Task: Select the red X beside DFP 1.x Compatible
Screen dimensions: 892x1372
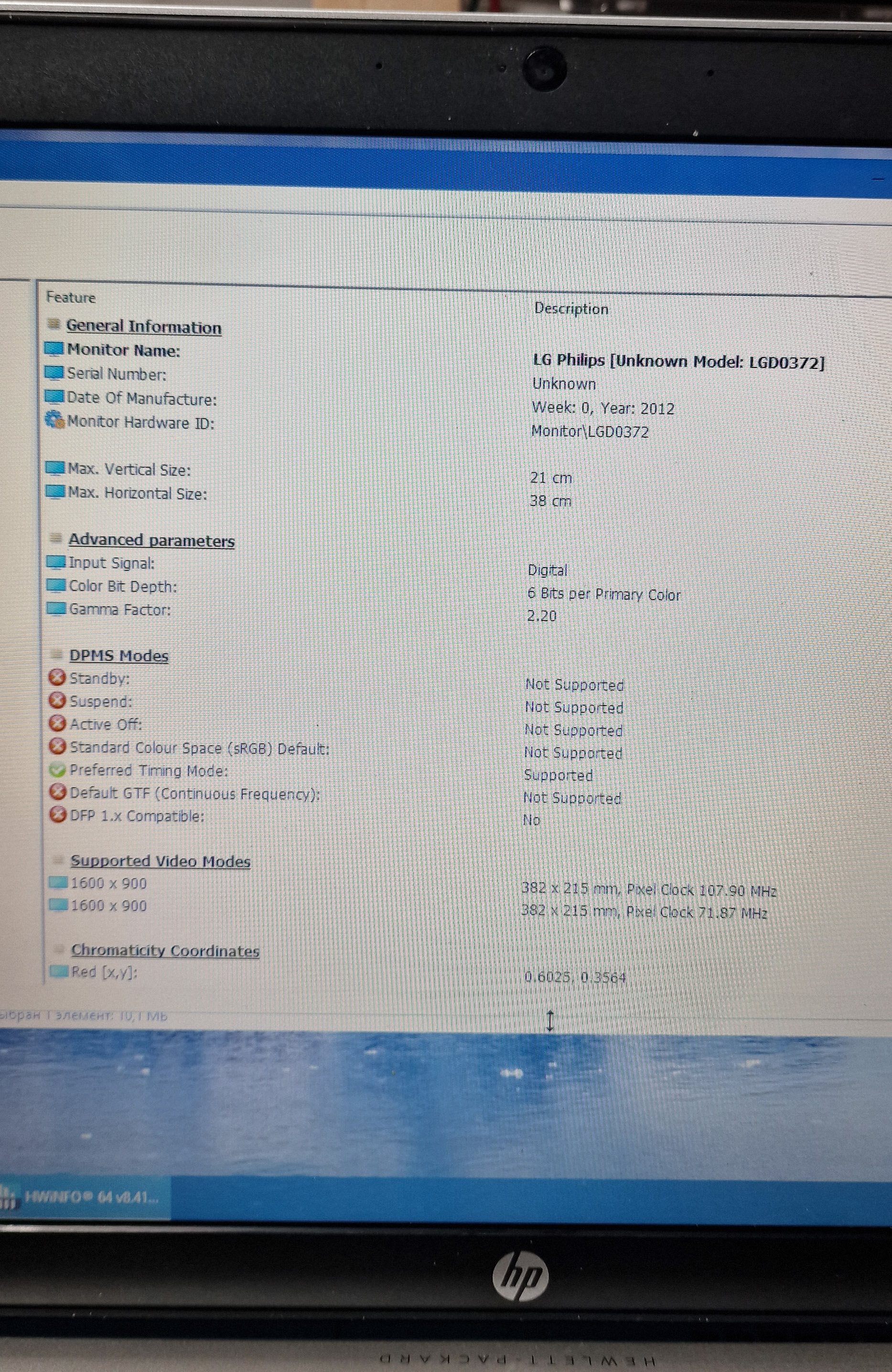Action: [x=58, y=815]
